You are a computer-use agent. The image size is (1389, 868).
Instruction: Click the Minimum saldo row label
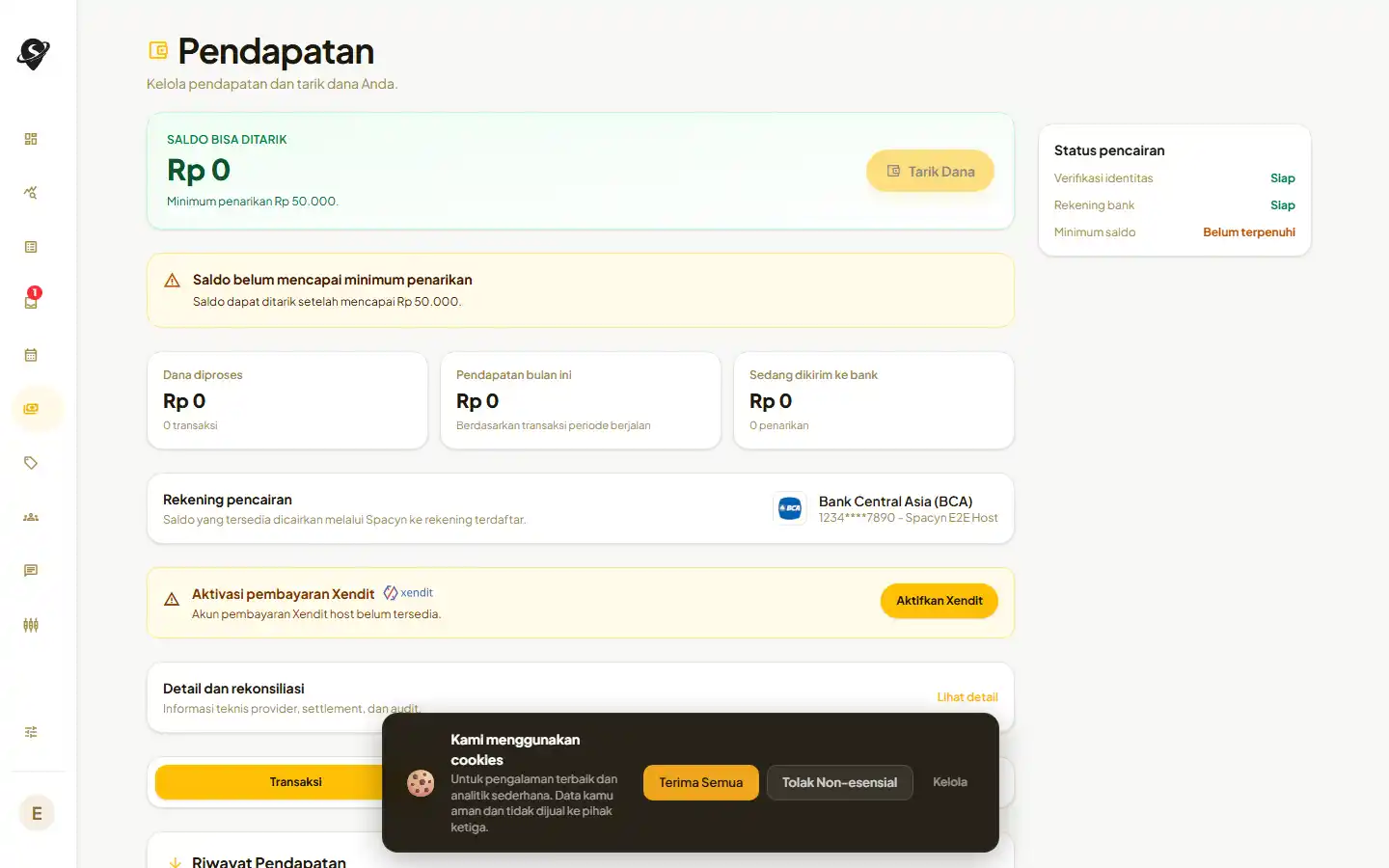tap(1095, 232)
